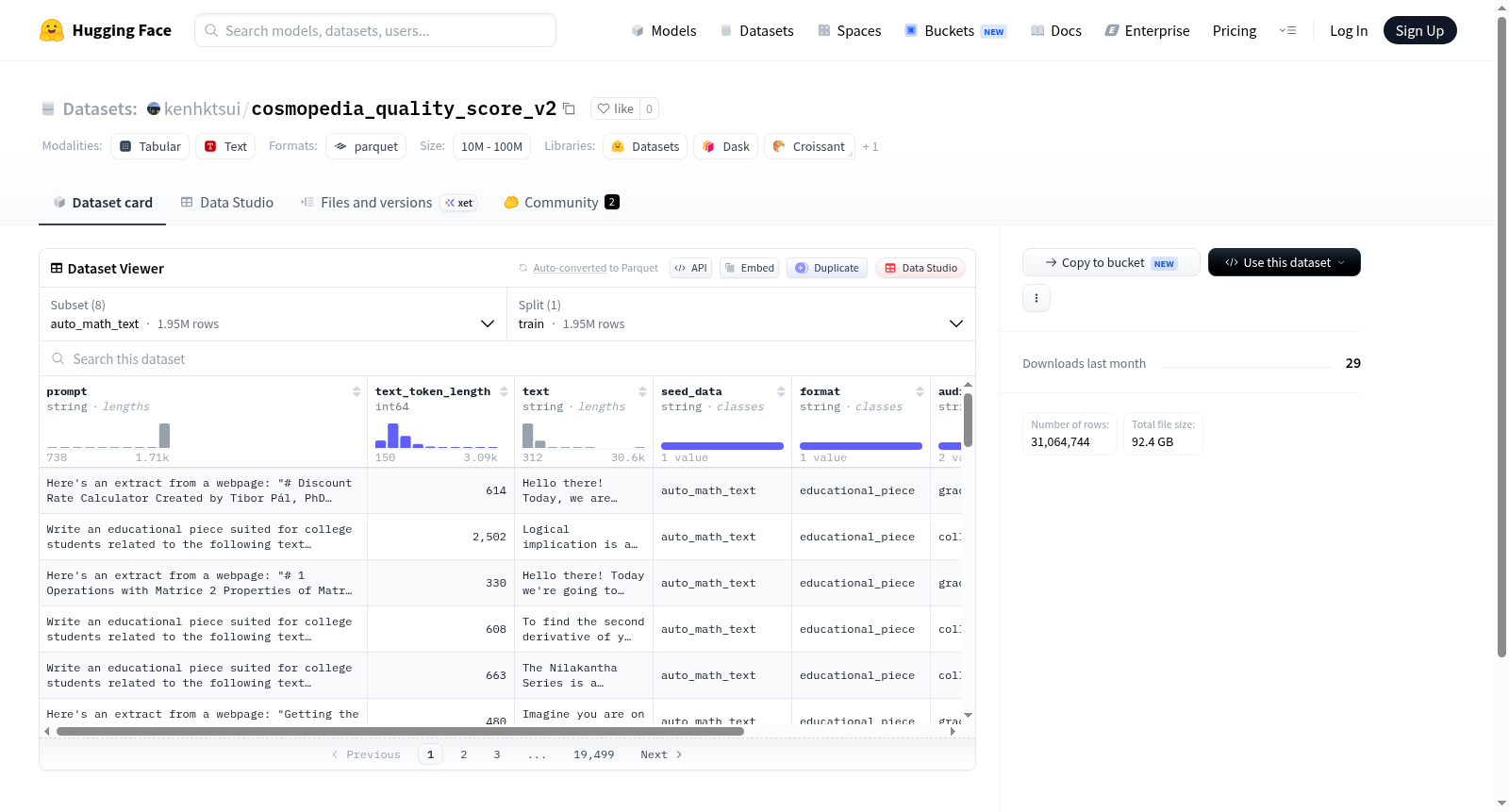Select the Text modality tag
The image size is (1509, 812).
(225, 146)
